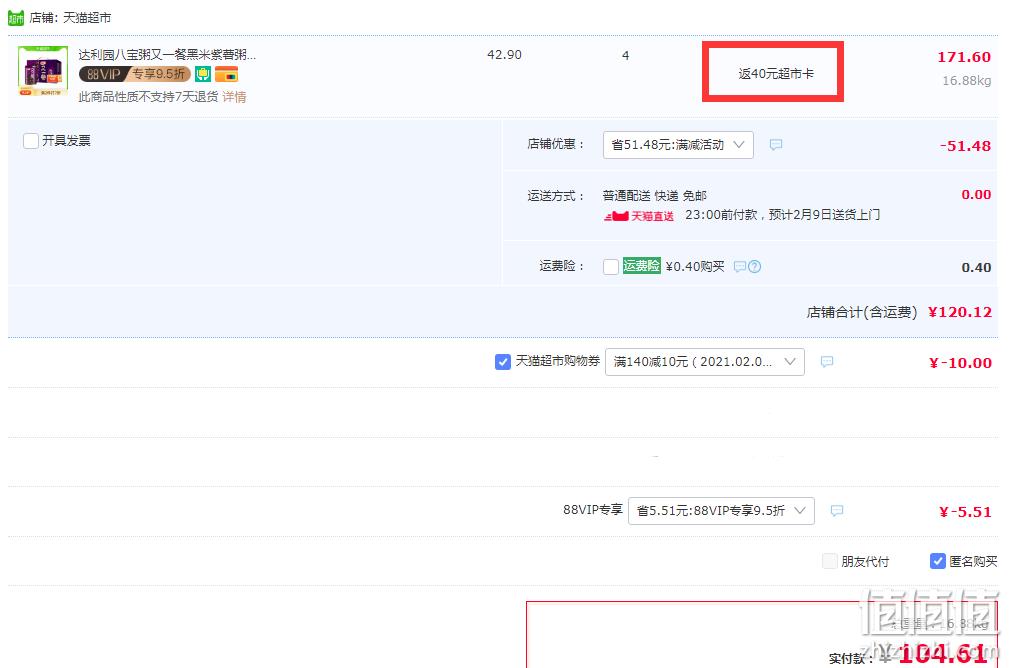The image size is (1009, 668).
Task: Enable the 运费险 checkbox
Action: tap(611, 266)
